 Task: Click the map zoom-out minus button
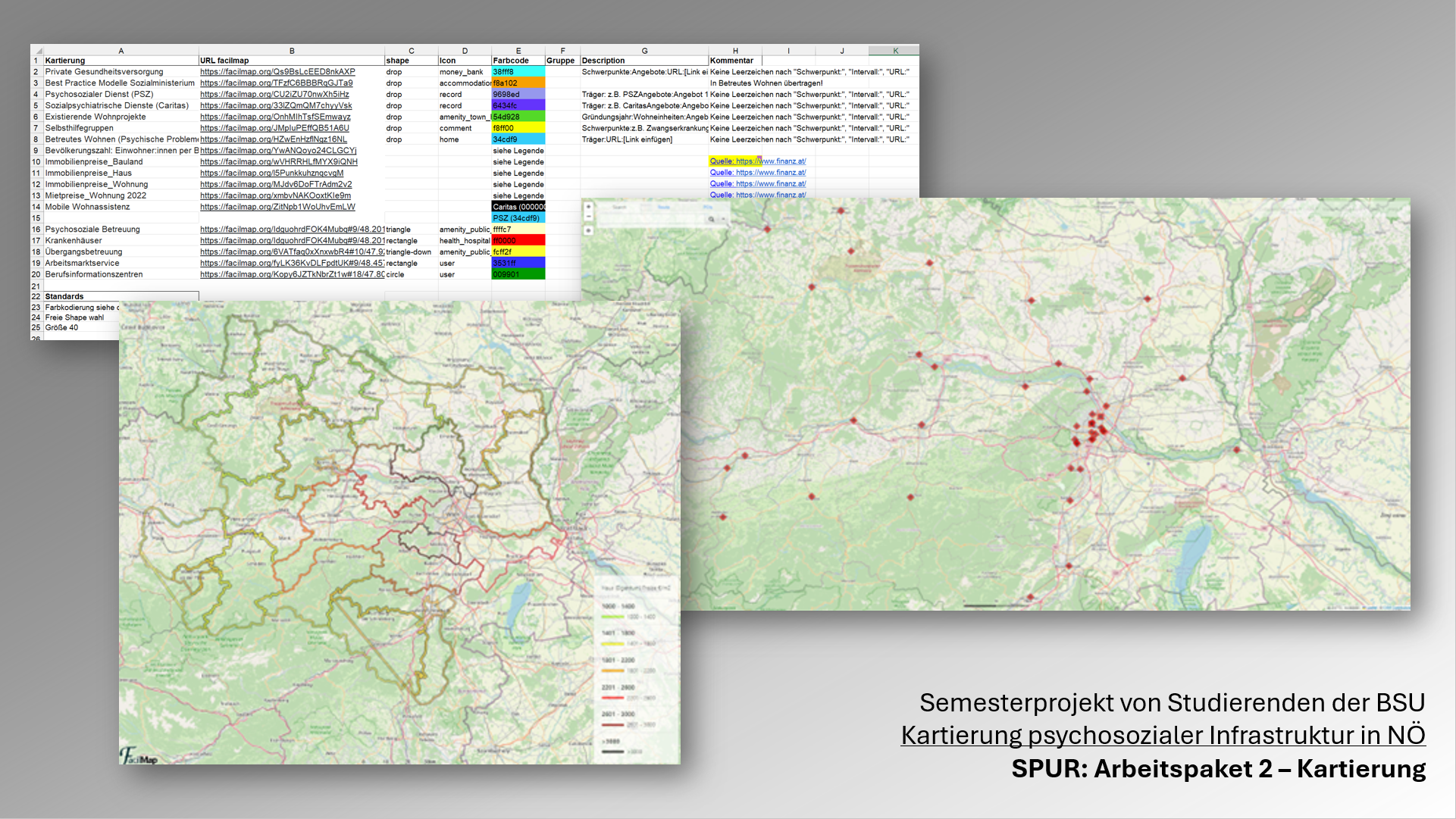[x=588, y=217]
